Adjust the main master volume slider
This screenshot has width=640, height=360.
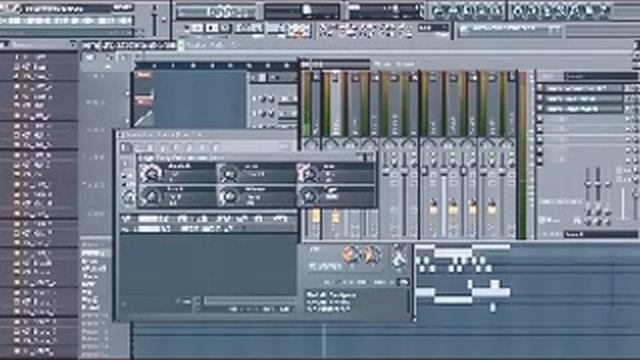pos(155,20)
